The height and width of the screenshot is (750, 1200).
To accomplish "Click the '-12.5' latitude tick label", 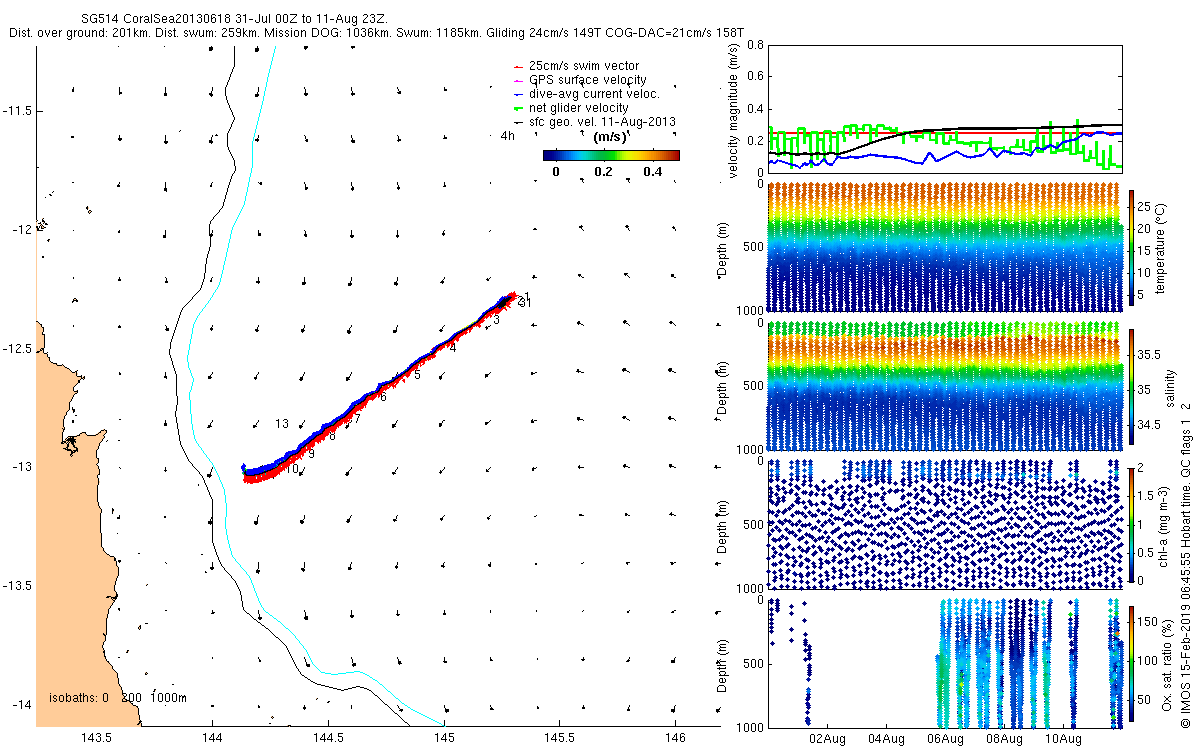I will pyautogui.click(x=18, y=348).
